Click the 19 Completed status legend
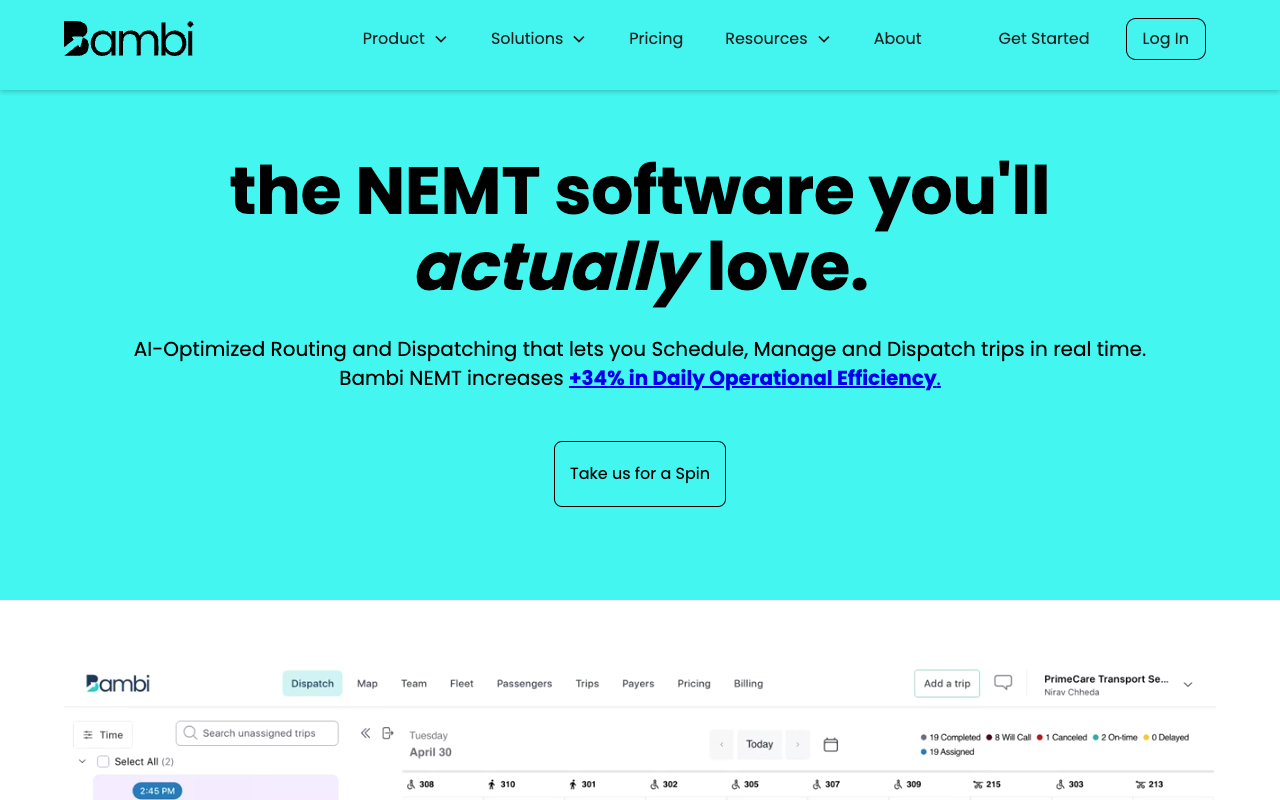 click(x=951, y=737)
